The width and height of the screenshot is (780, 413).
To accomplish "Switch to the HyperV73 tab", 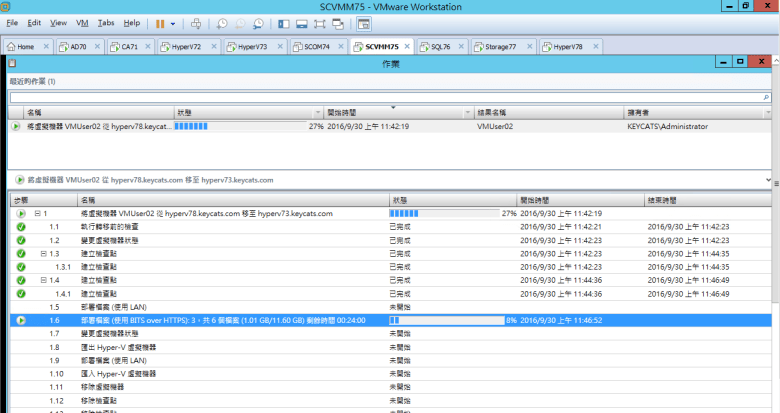I will point(245,46).
